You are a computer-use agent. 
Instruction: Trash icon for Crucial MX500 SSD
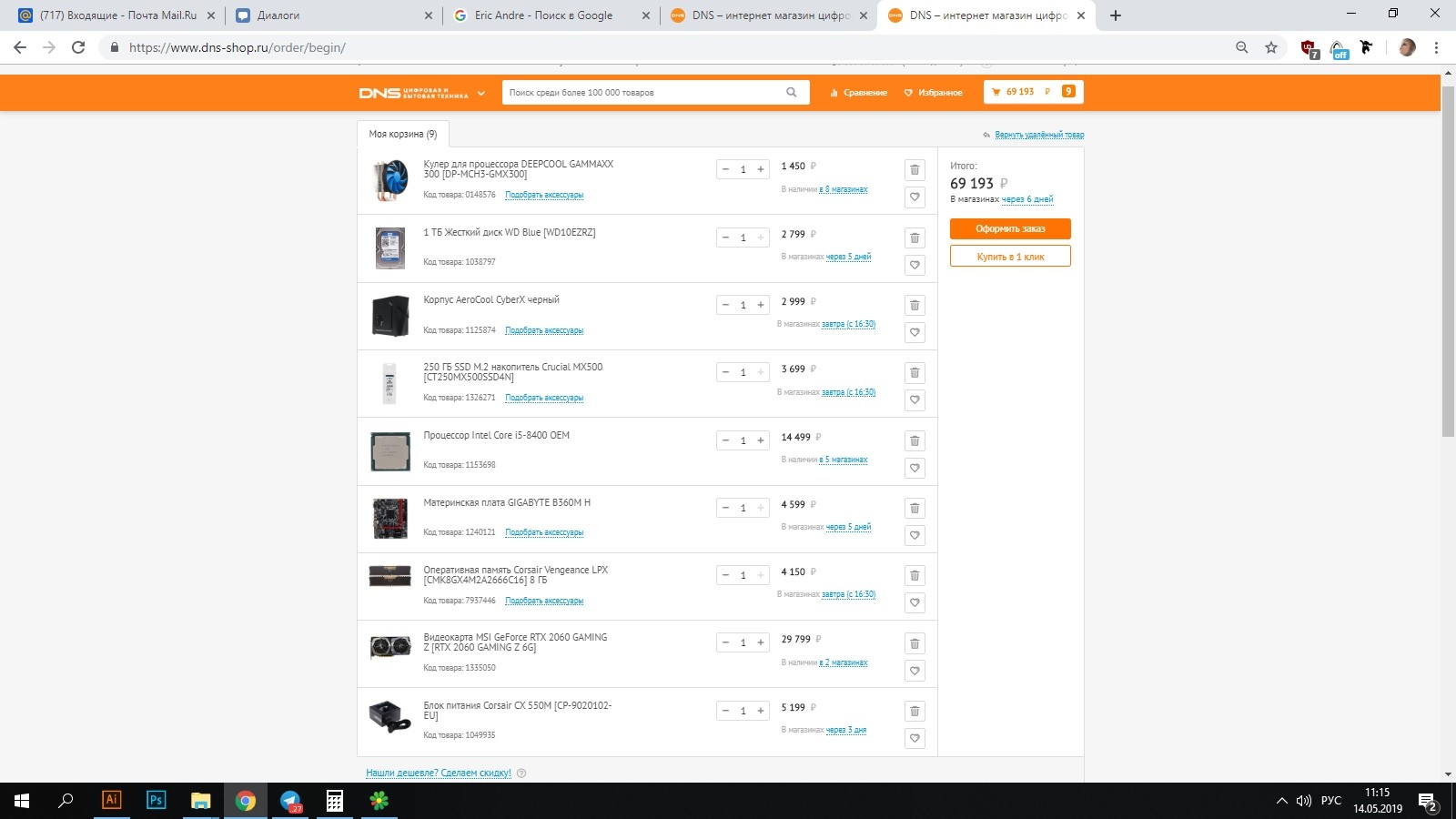point(915,373)
